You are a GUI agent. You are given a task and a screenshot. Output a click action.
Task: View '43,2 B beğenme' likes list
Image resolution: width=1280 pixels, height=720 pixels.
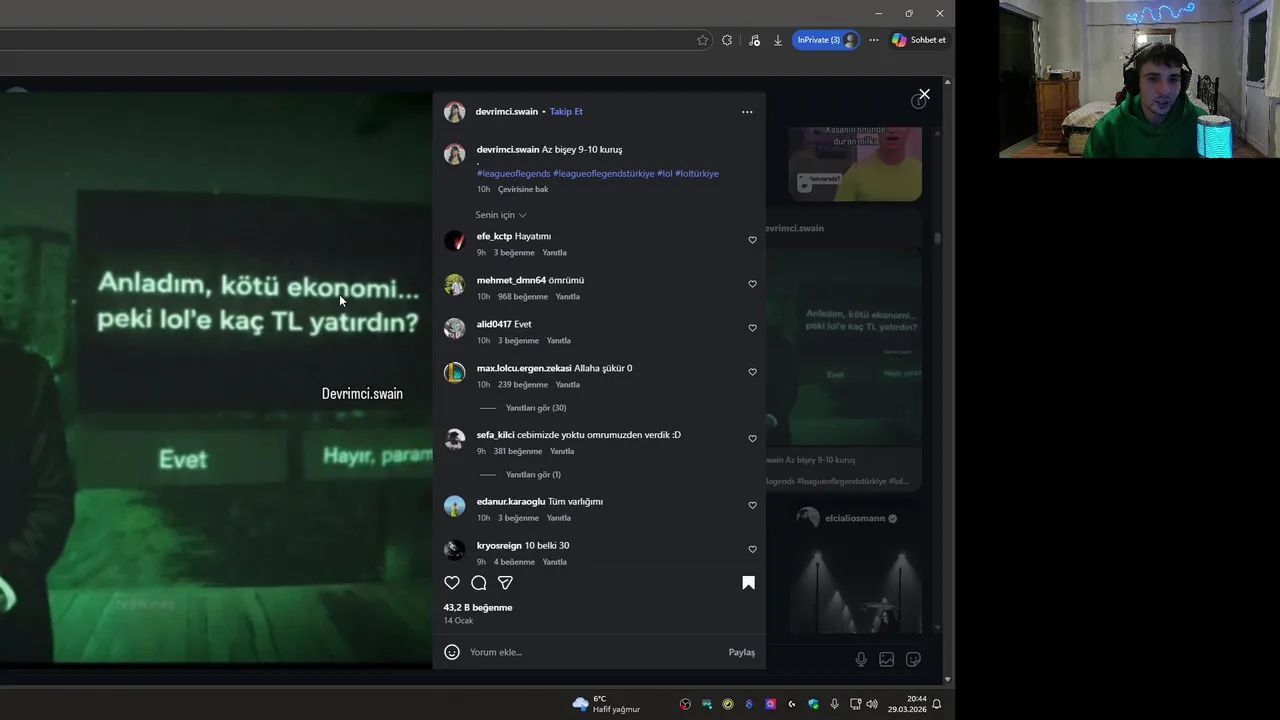(x=478, y=608)
